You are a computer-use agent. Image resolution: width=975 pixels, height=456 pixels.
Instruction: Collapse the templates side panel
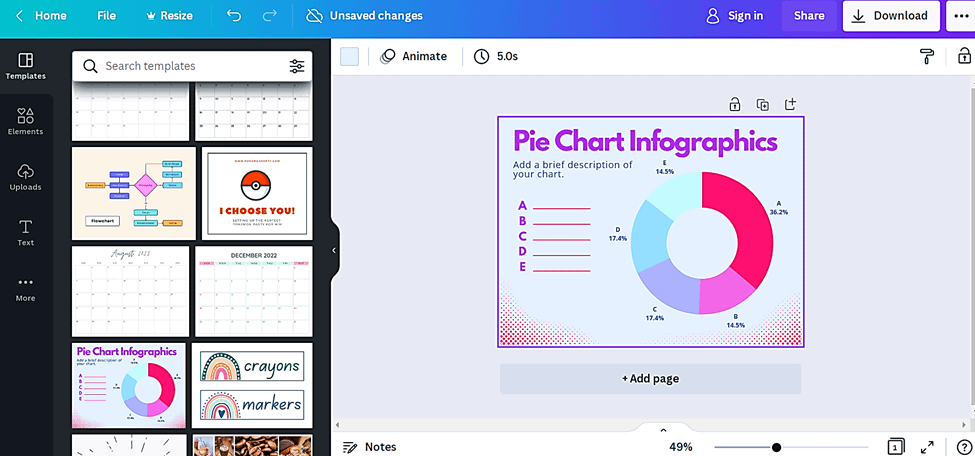click(334, 250)
